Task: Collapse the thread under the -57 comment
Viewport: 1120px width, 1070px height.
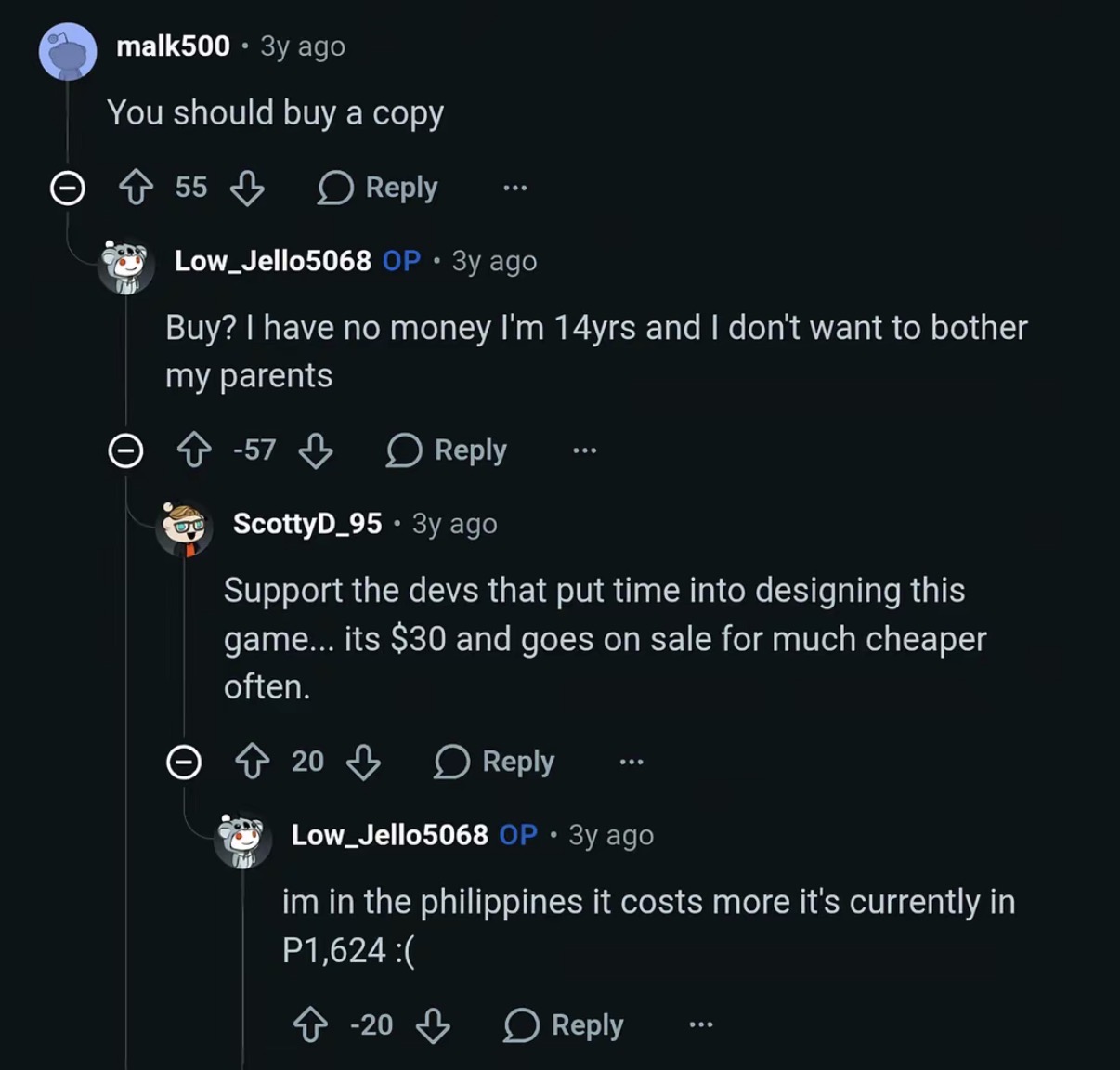Action: coord(125,450)
